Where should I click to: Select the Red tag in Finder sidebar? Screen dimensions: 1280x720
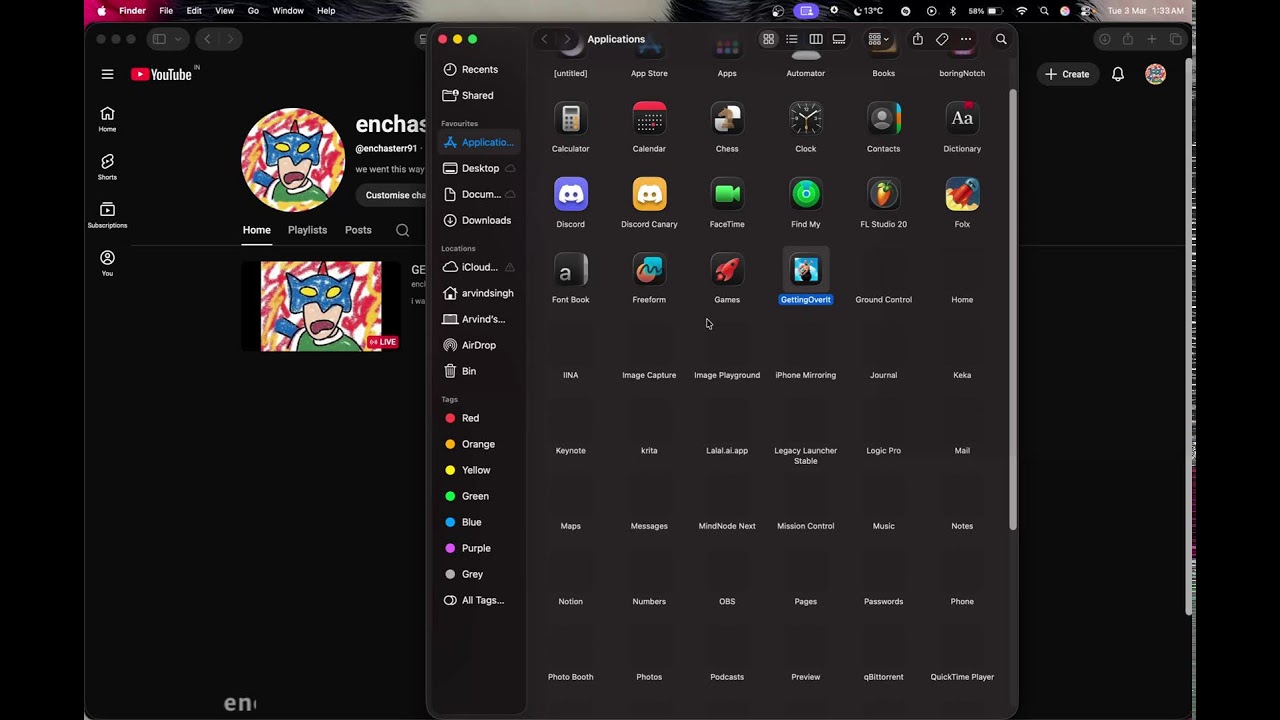tap(479, 418)
